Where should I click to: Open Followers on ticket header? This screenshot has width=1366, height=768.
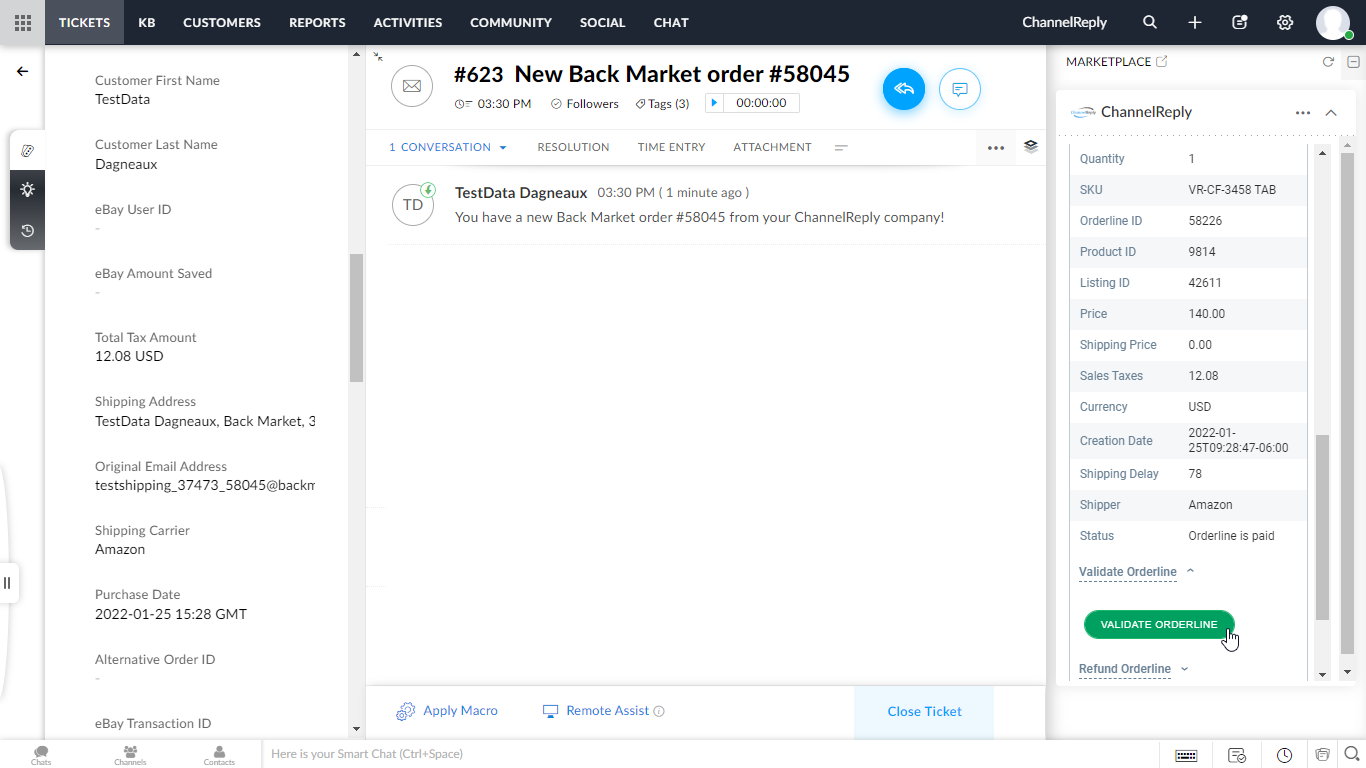(x=585, y=103)
